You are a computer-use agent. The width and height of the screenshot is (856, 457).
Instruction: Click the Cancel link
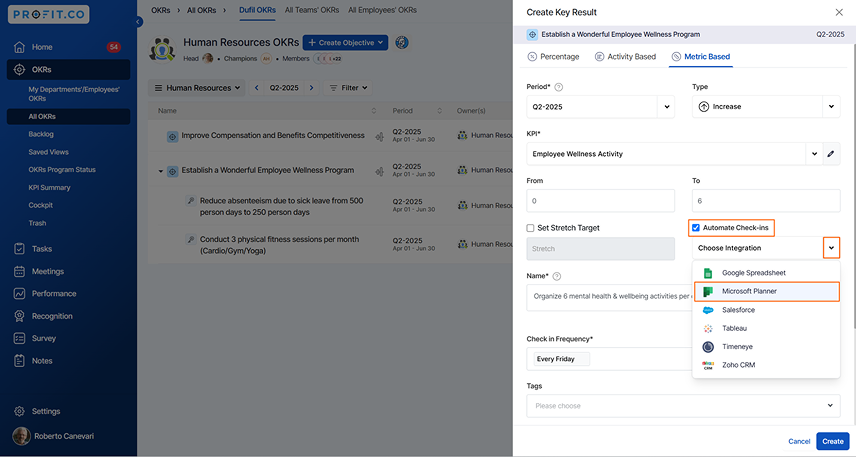pos(799,442)
